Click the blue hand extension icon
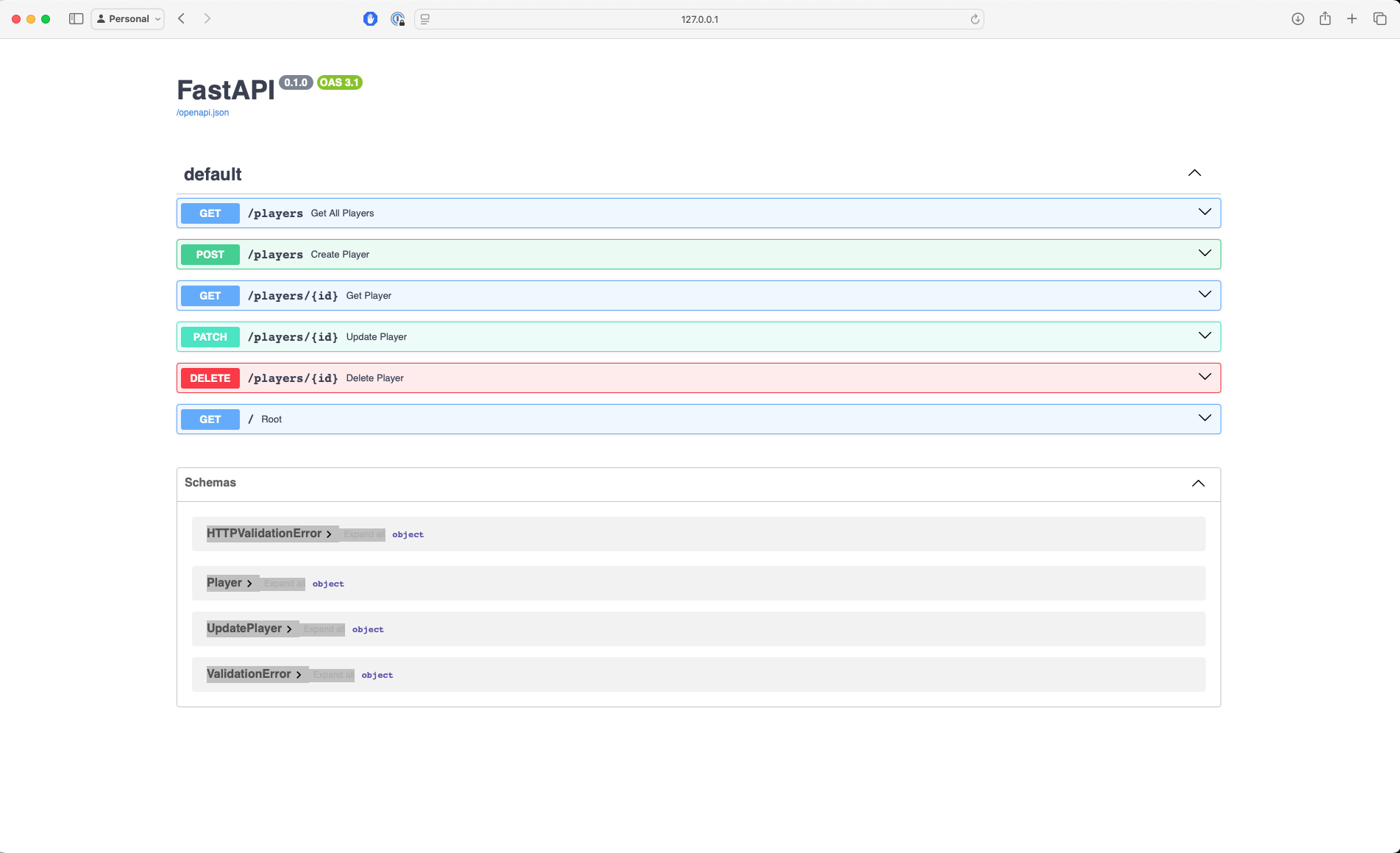The width and height of the screenshot is (1400, 853). click(371, 19)
